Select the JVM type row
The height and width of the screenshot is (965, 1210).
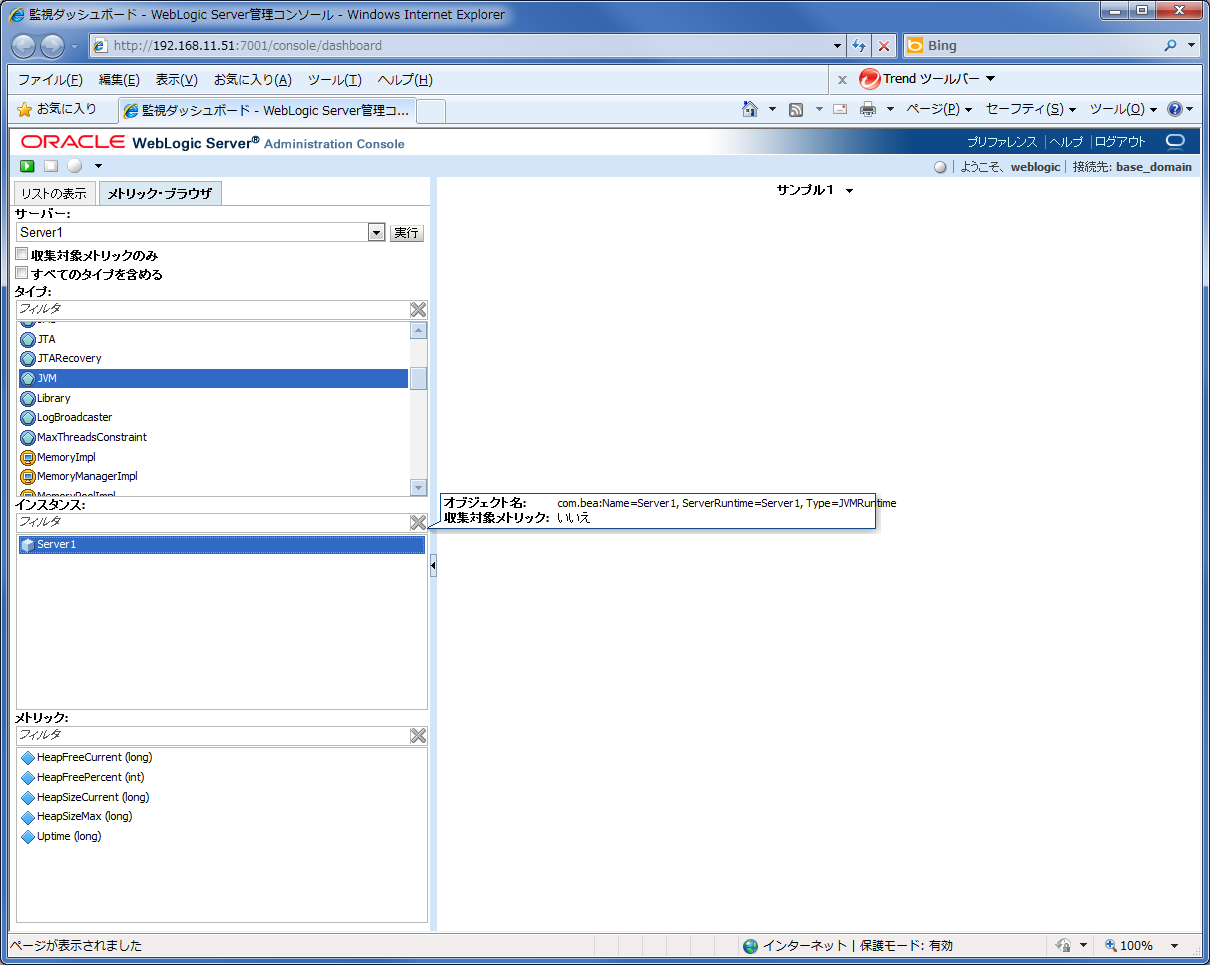pos(213,378)
